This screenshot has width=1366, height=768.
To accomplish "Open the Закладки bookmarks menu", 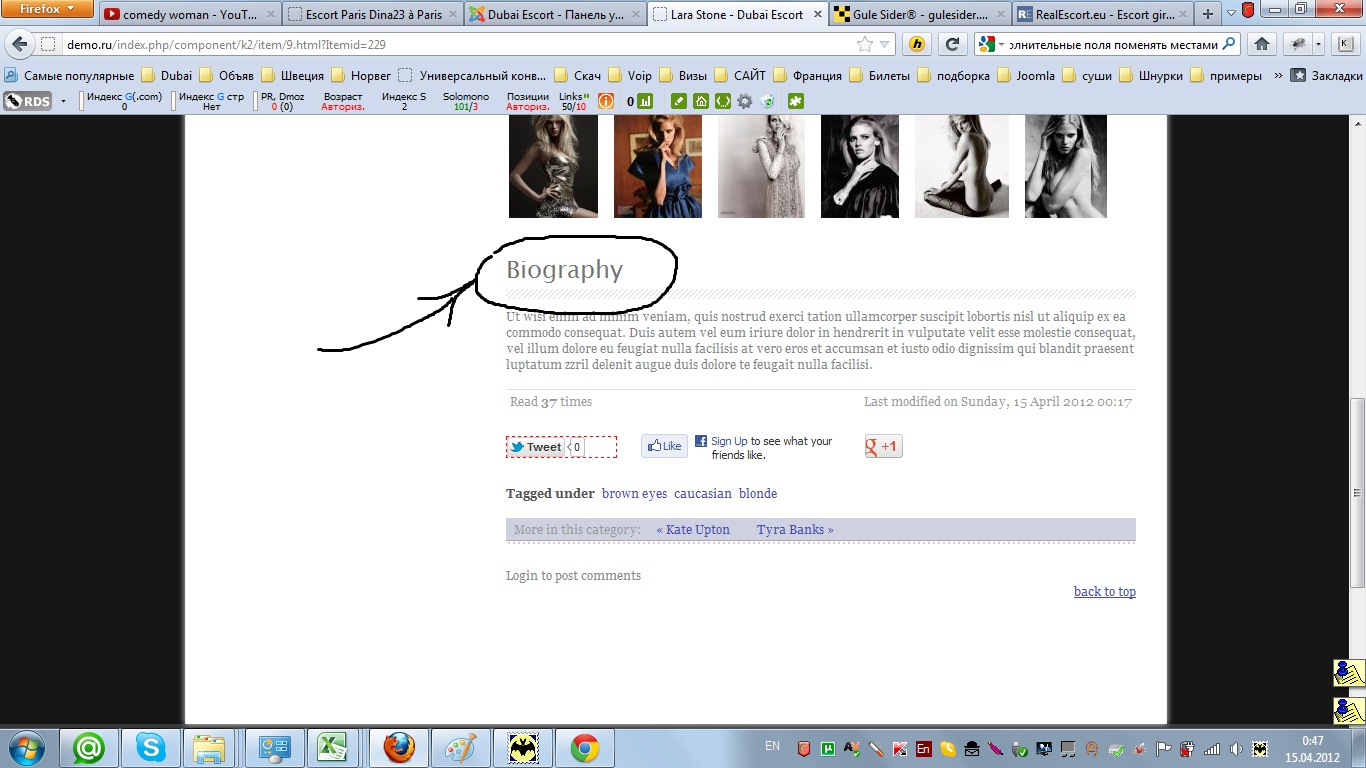I will (1326, 75).
